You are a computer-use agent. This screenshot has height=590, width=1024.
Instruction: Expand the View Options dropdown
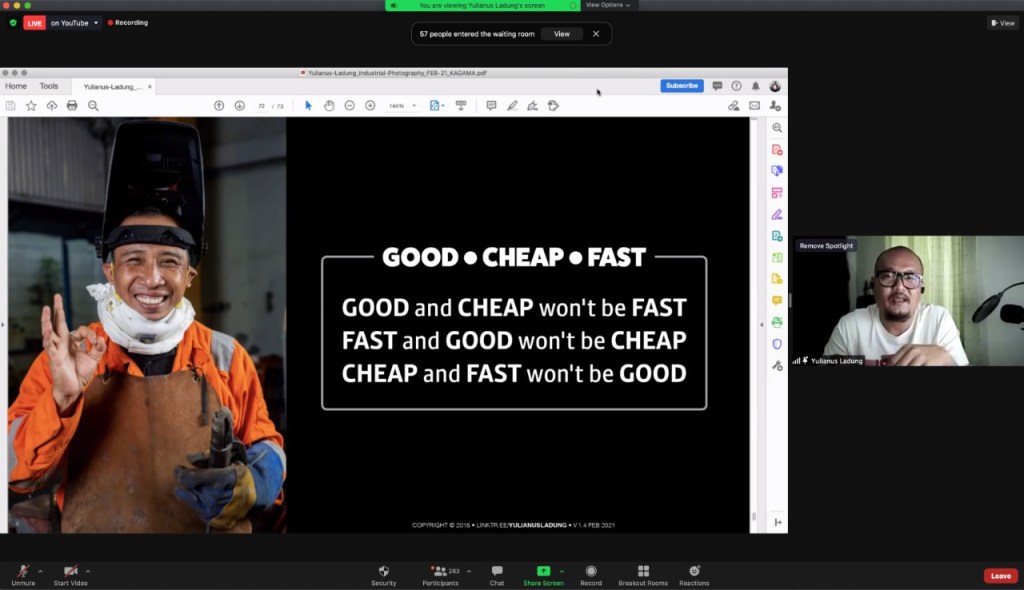tap(608, 5)
